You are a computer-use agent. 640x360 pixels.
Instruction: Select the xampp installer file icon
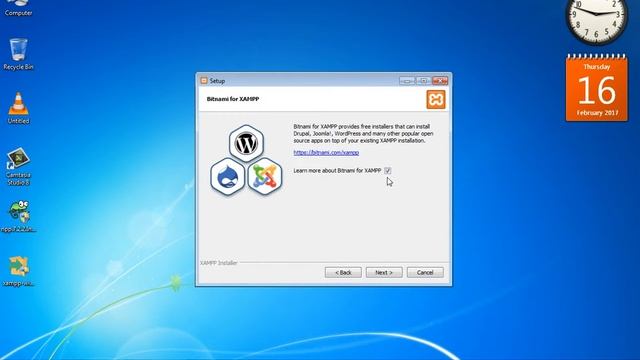coord(18,271)
